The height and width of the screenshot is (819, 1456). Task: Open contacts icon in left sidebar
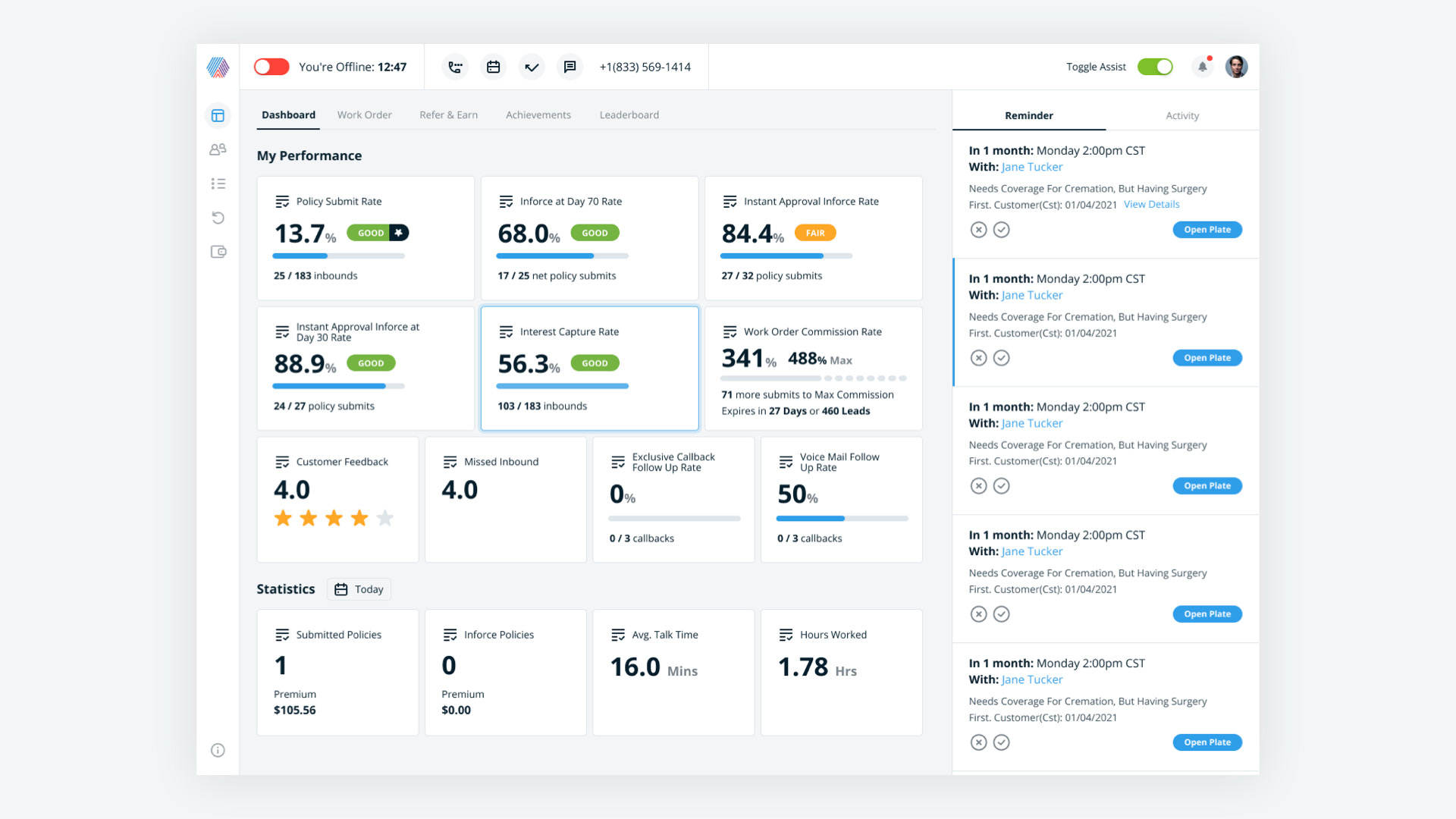(x=218, y=149)
